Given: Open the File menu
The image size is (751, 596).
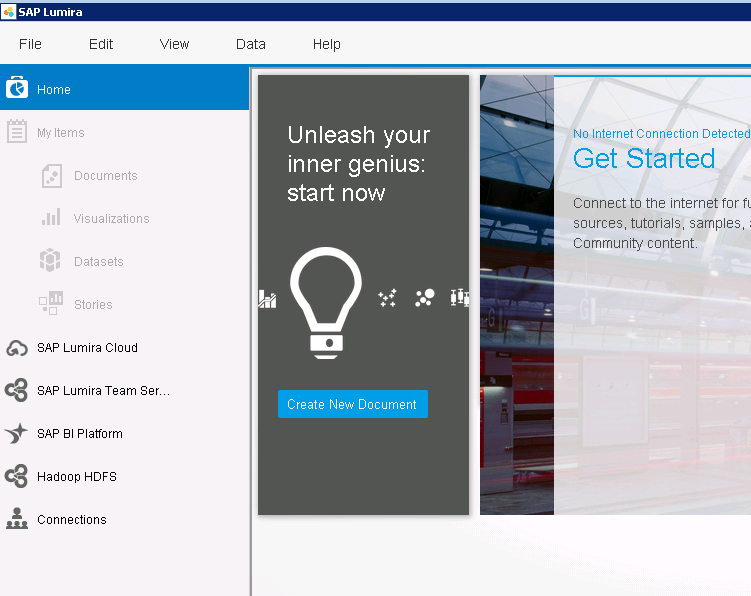Looking at the screenshot, I should click(x=30, y=44).
